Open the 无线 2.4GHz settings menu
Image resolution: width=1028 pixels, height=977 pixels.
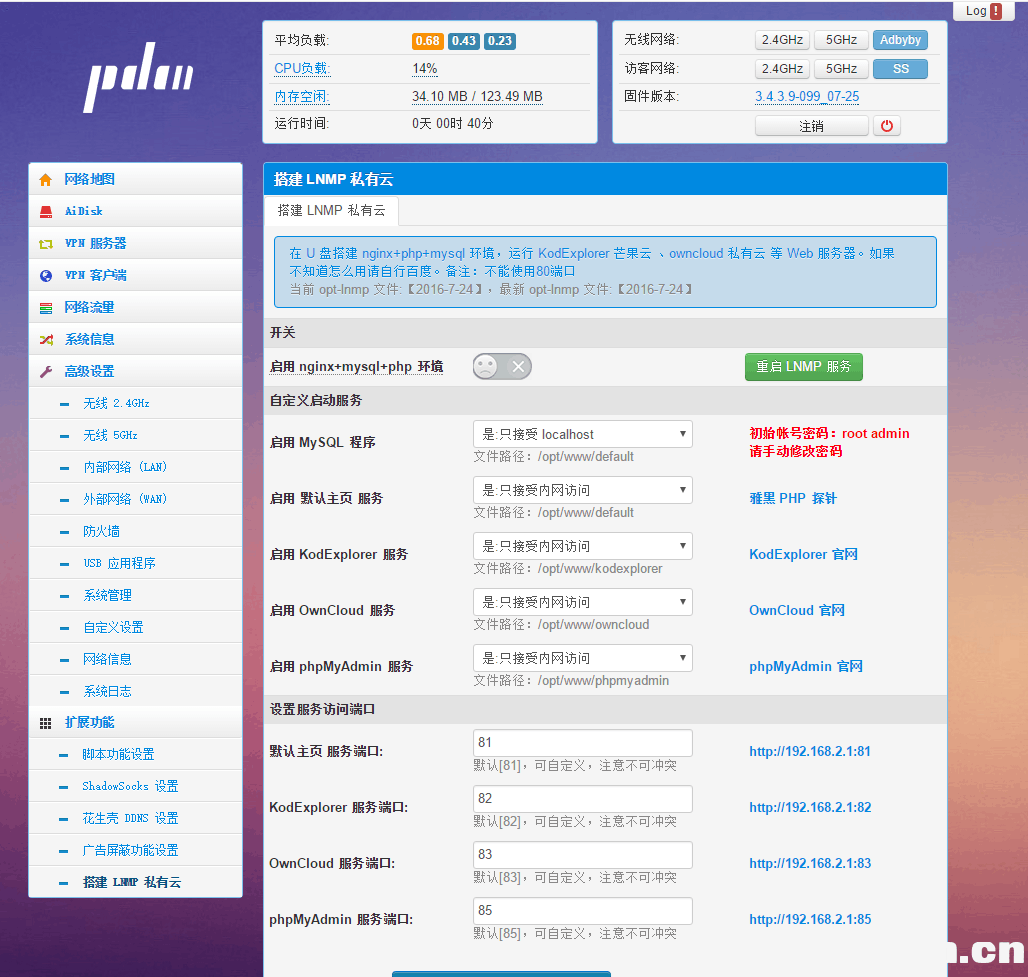tap(136, 403)
